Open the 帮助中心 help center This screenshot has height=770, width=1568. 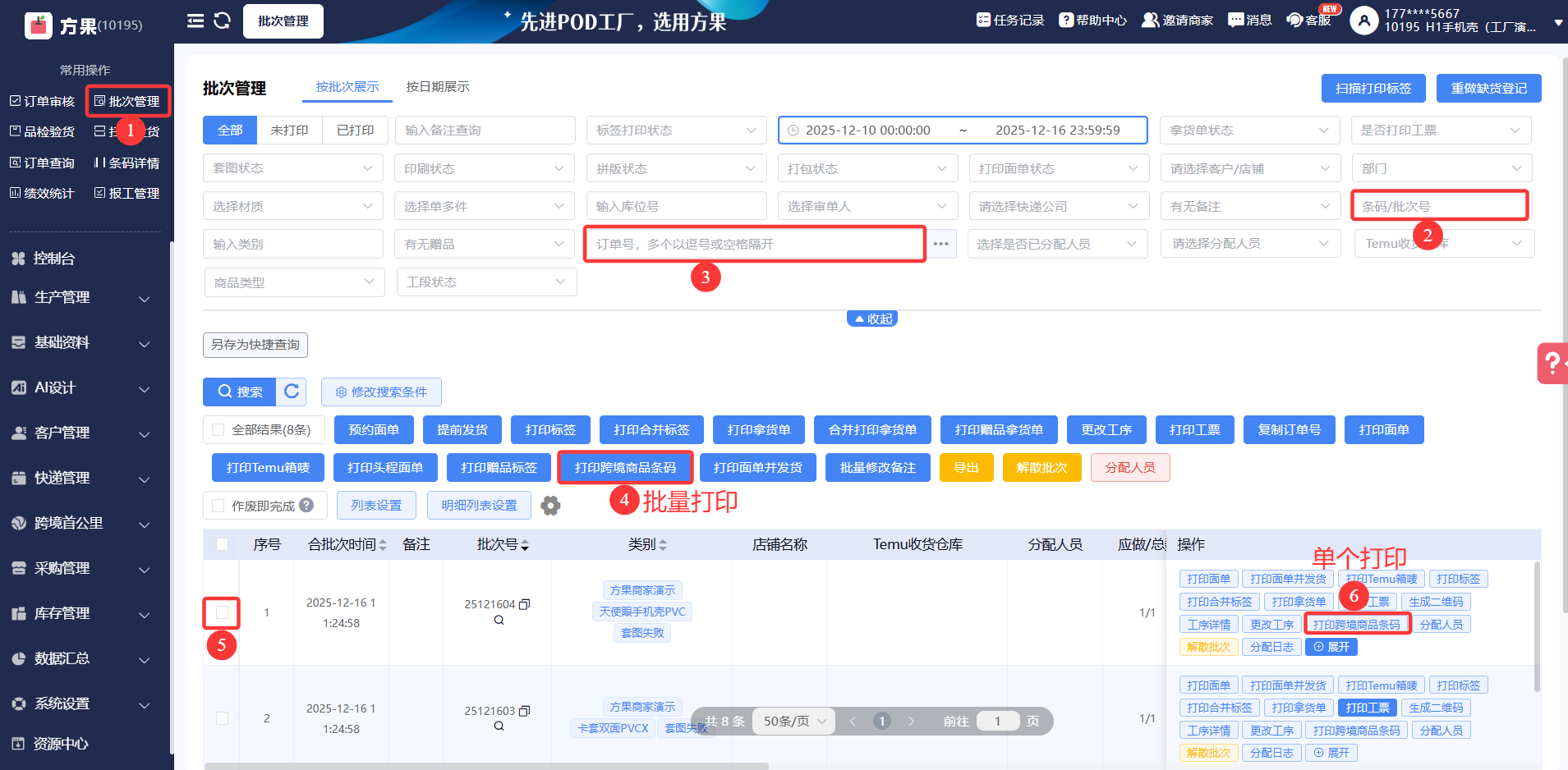pos(1092,21)
